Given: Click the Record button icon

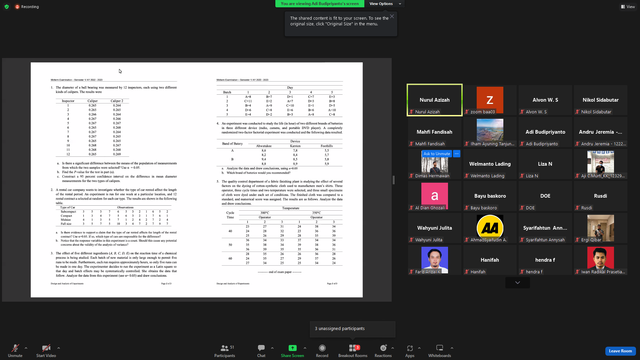Looking at the screenshot, I should 322,348.
